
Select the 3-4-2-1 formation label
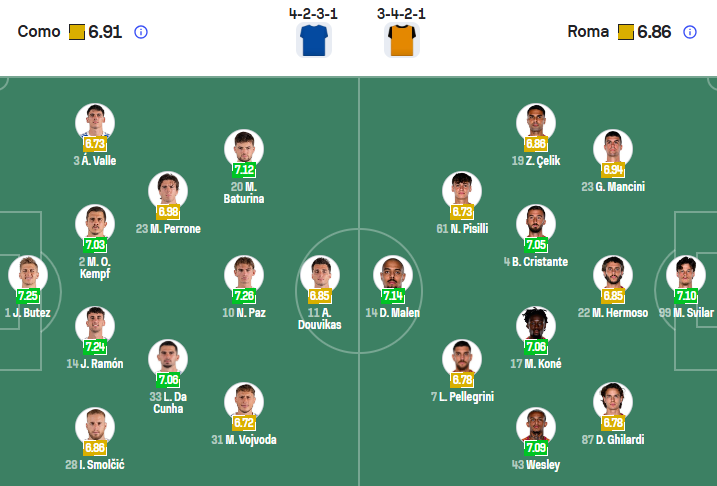click(x=401, y=14)
